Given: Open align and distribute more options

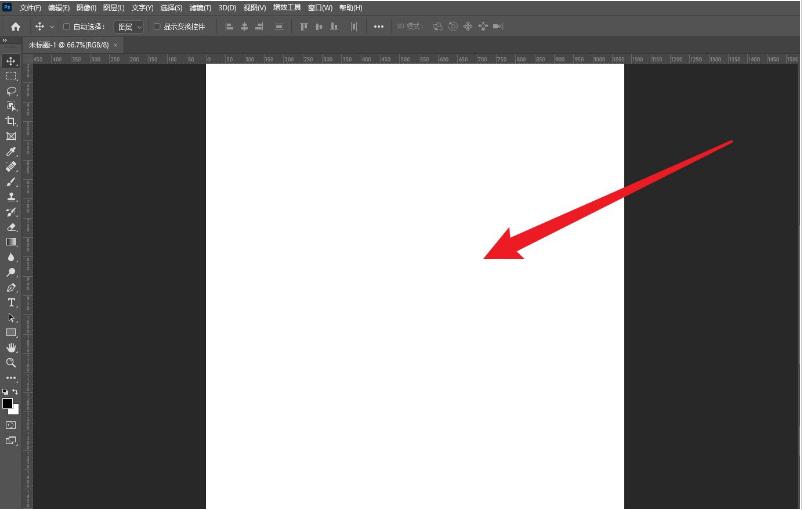Looking at the screenshot, I should [378, 27].
